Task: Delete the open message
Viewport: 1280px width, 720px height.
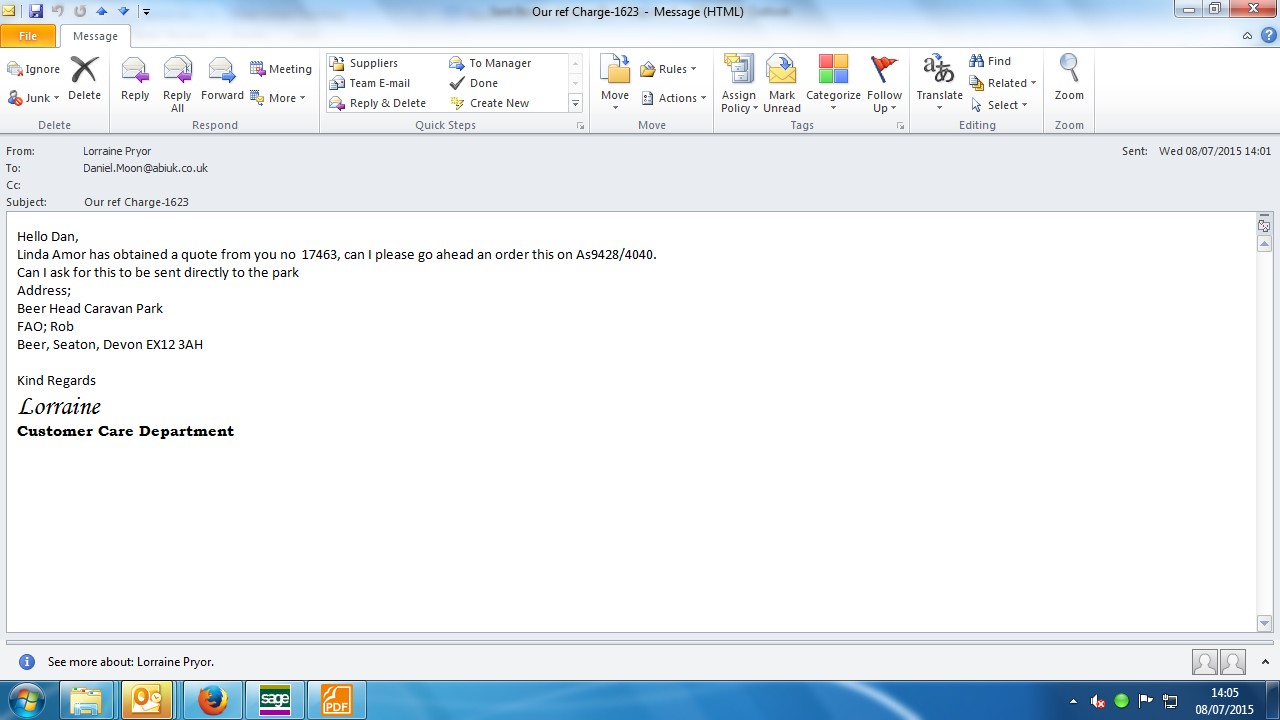Action: tap(84, 80)
